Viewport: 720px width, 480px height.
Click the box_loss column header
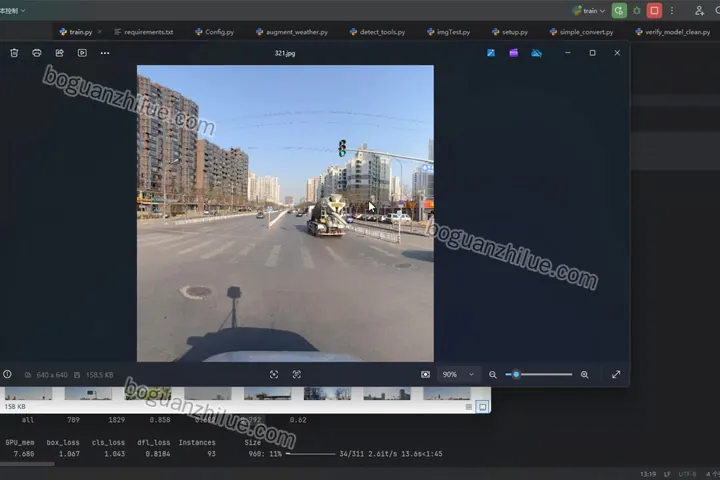click(63, 442)
